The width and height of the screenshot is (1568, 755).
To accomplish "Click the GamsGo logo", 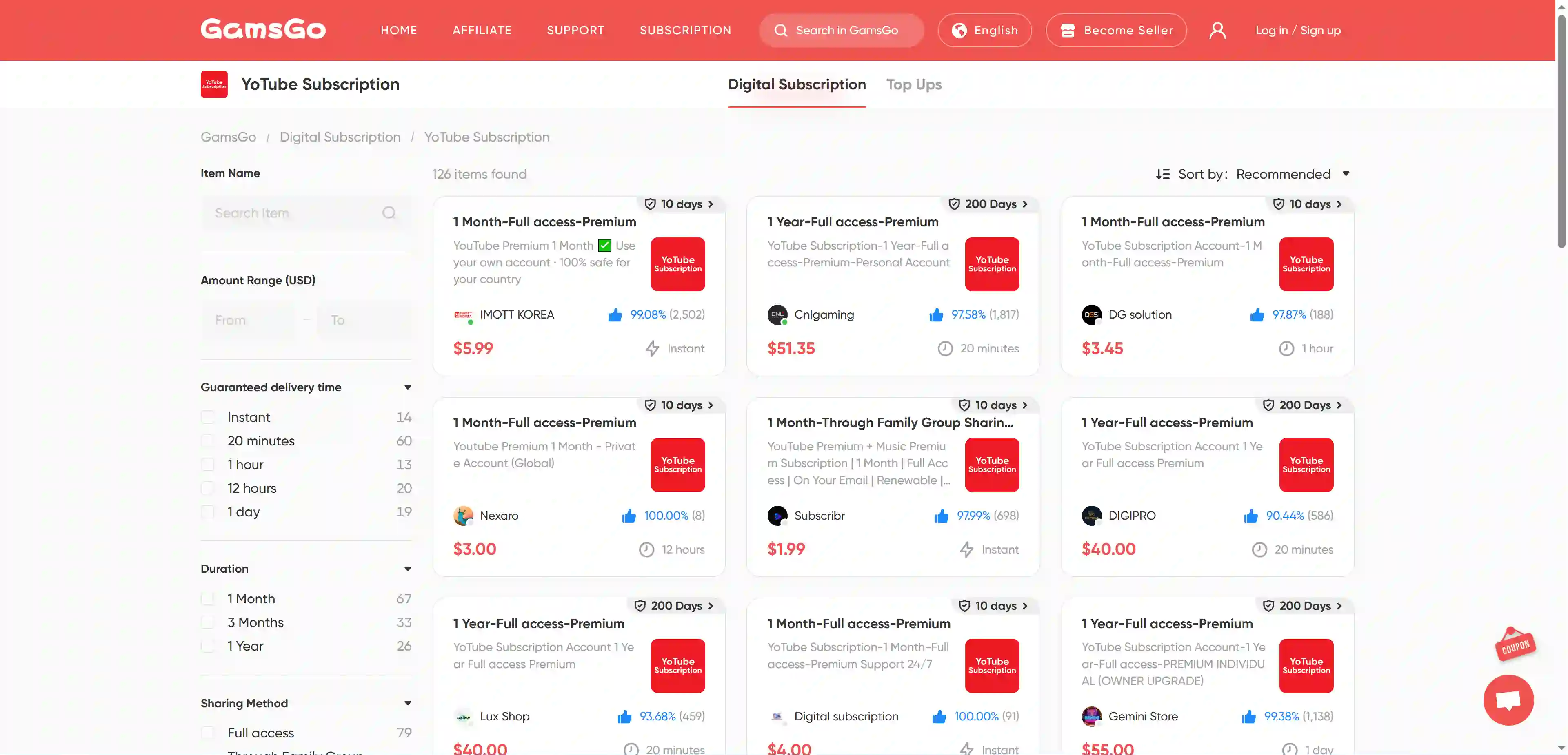I will (x=263, y=30).
